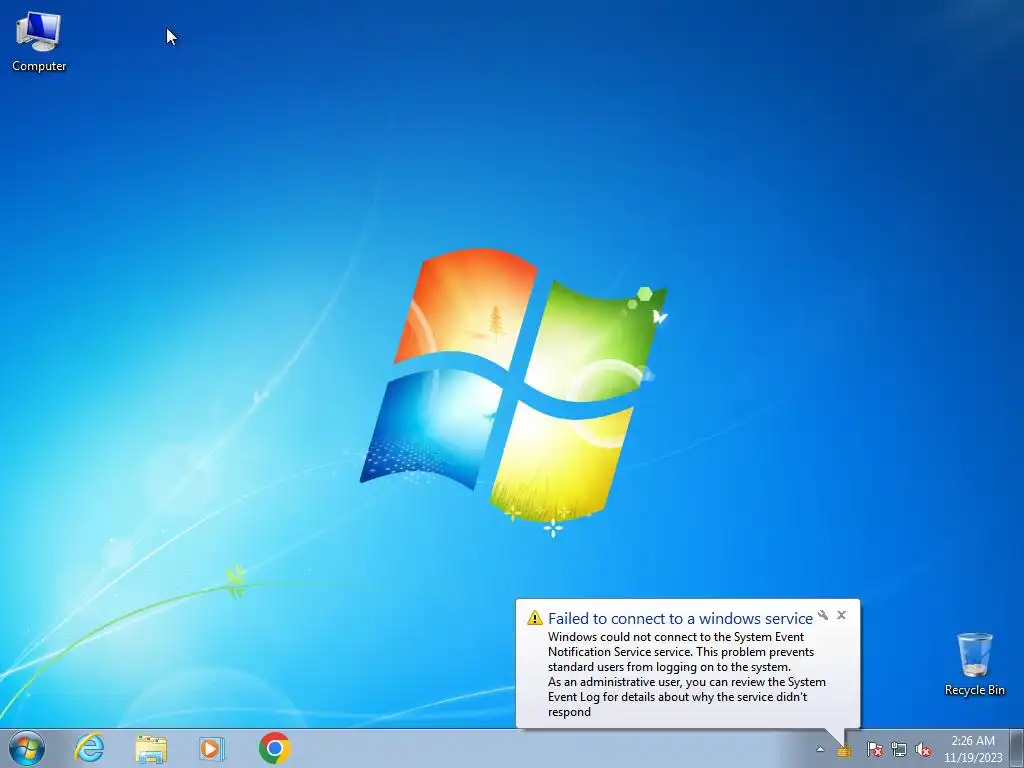
Task: Open the clock showing 2:26 AM
Action: (973, 749)
